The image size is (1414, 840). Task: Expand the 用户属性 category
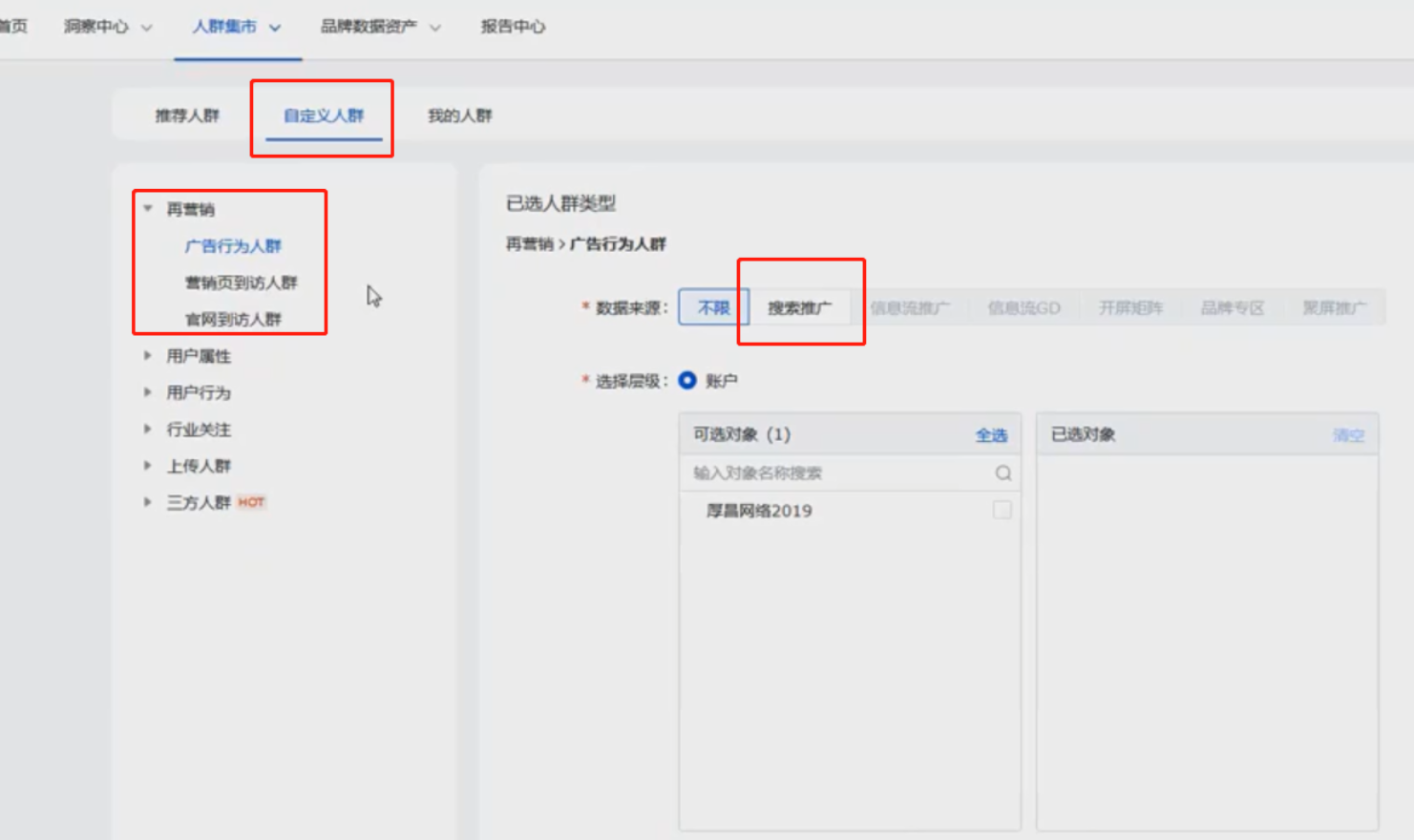(x=148, y=356)
